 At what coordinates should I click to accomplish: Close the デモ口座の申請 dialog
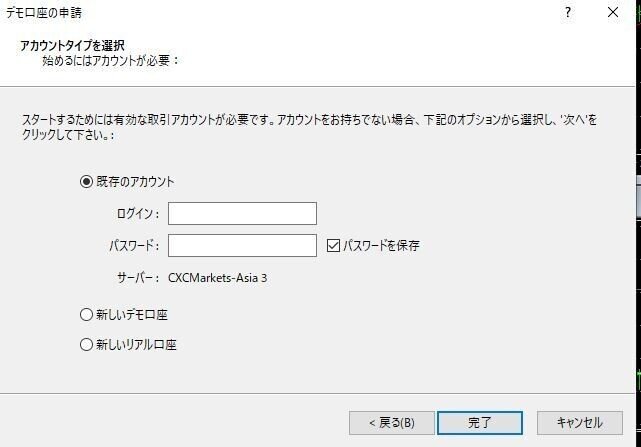pos(613,13)
